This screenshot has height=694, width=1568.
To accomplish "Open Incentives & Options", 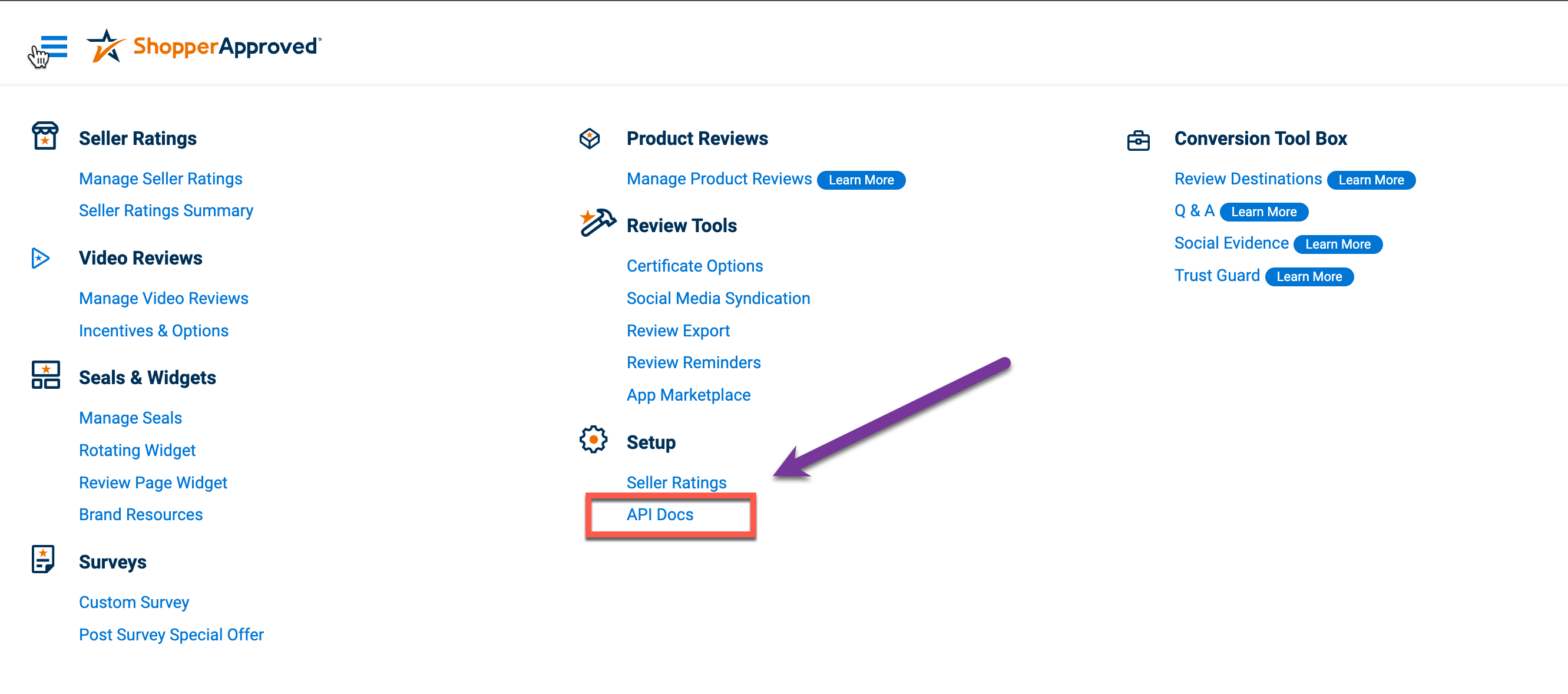I will (154, 331).
